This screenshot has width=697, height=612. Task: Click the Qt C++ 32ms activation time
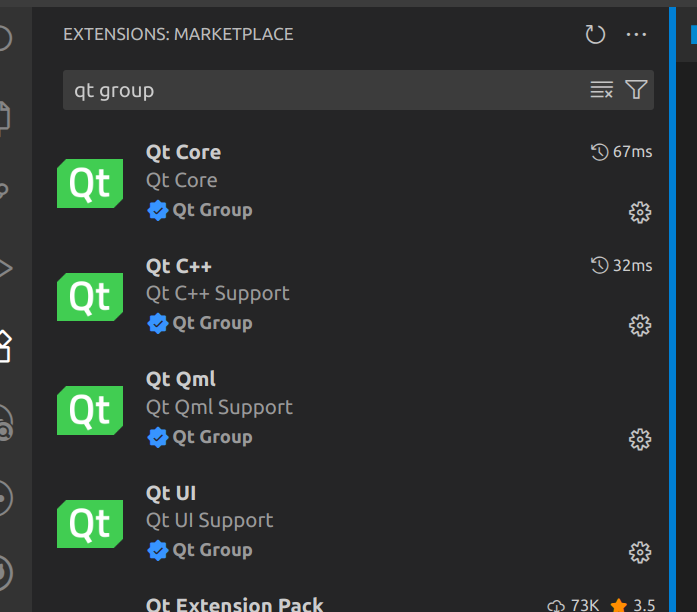point(622,265)
